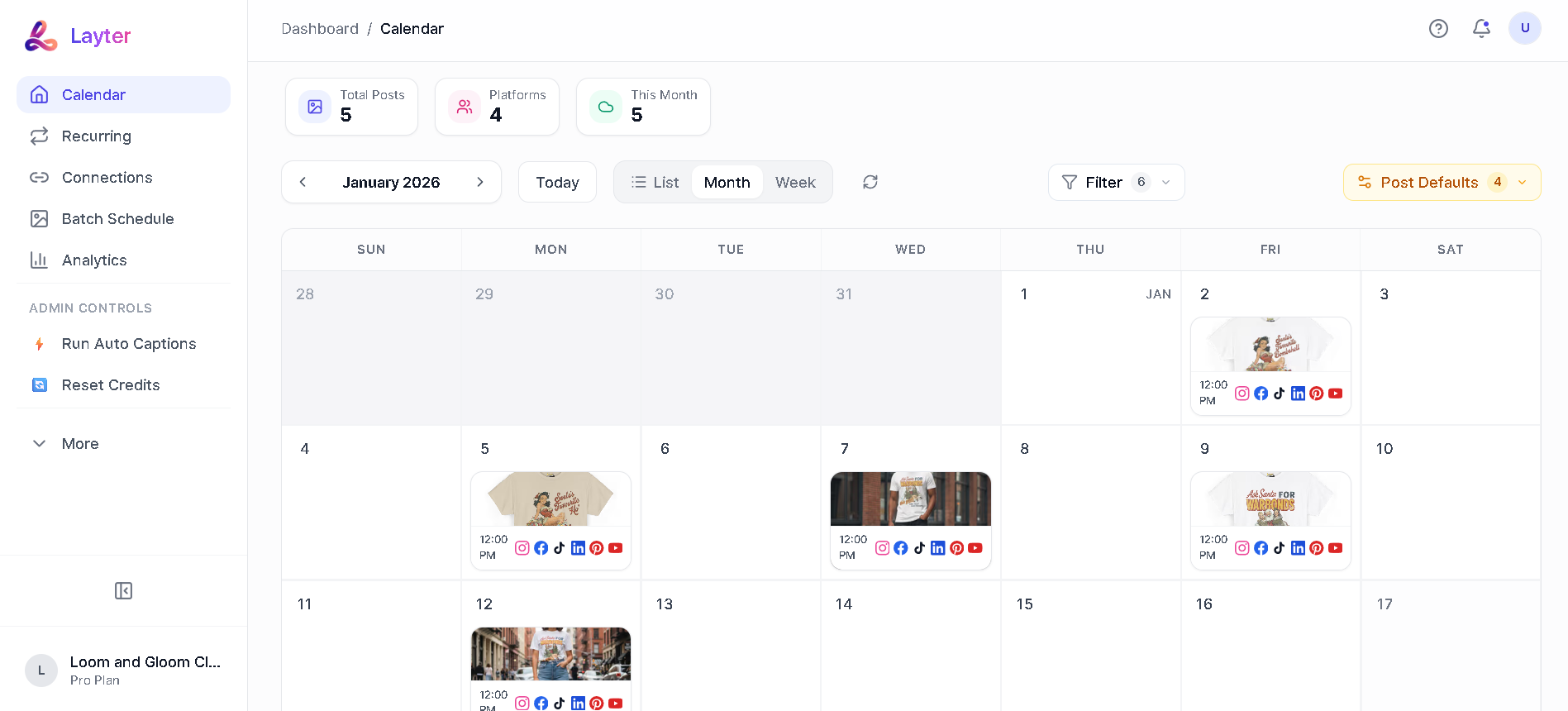Screen dimensions: 1568x711
Task: Open Analytics in the sidebar
Action: (123, 260)
